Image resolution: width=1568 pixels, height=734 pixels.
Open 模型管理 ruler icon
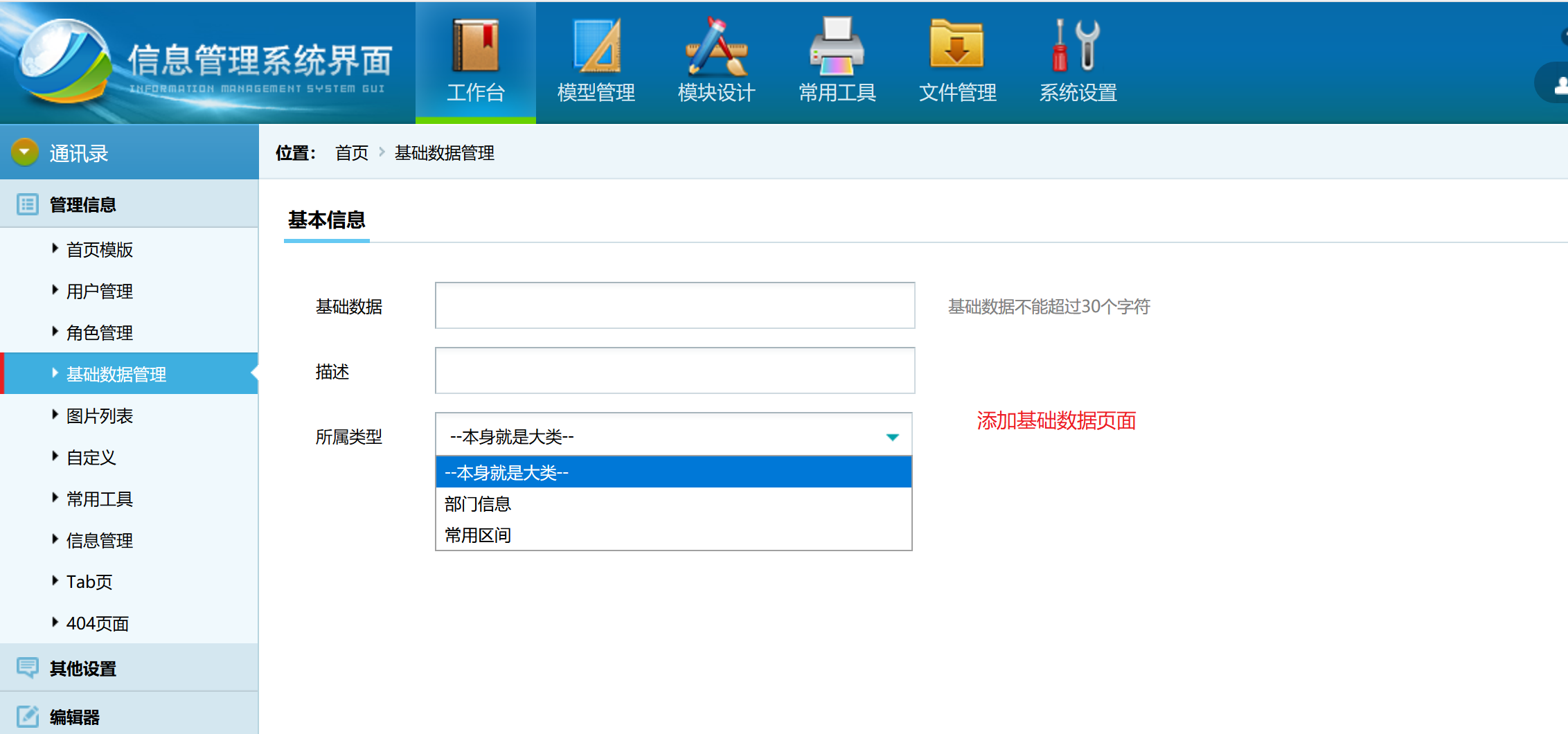pos(596,45)
